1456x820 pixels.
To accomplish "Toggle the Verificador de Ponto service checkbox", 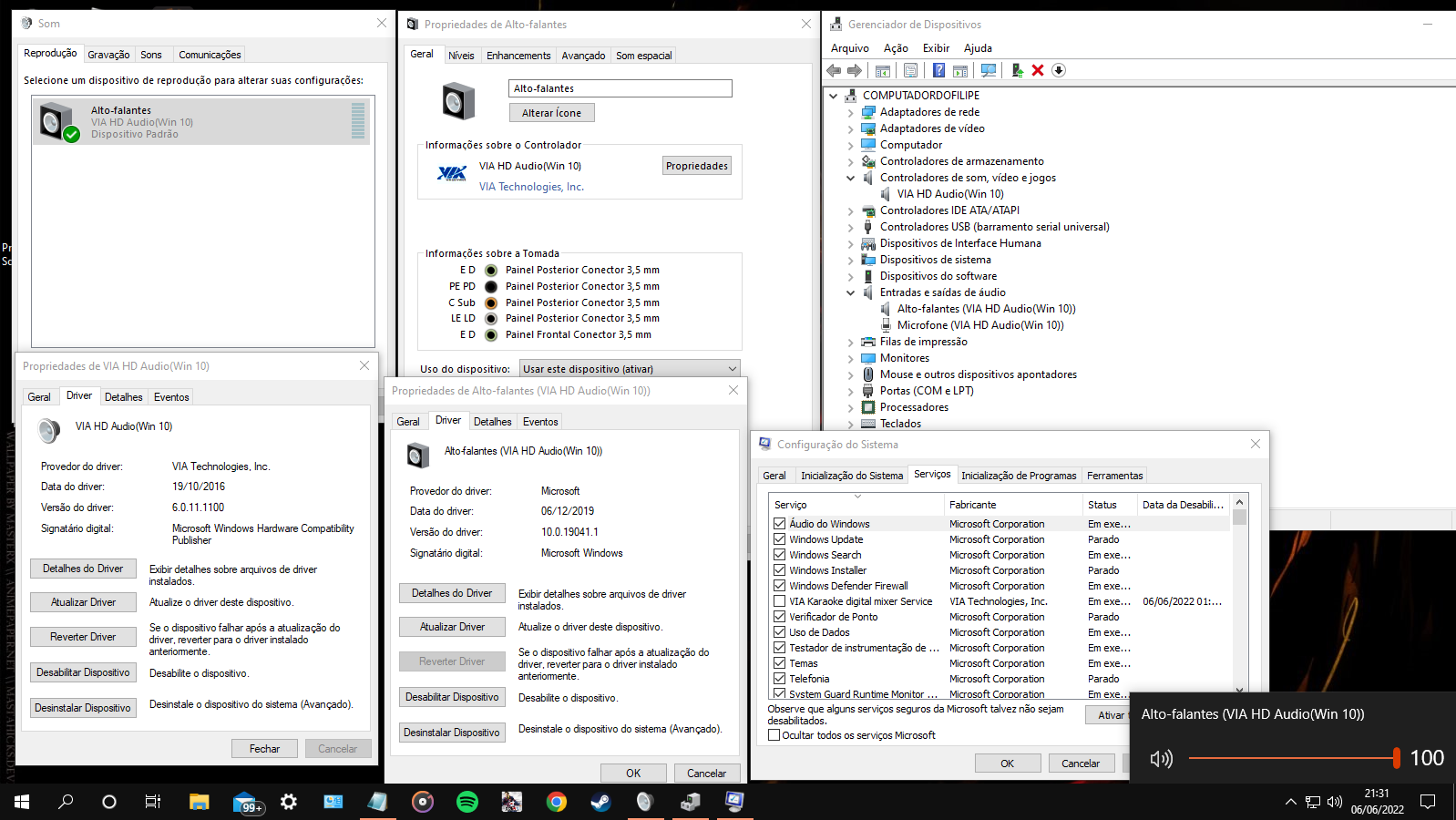I will point(779,617).
